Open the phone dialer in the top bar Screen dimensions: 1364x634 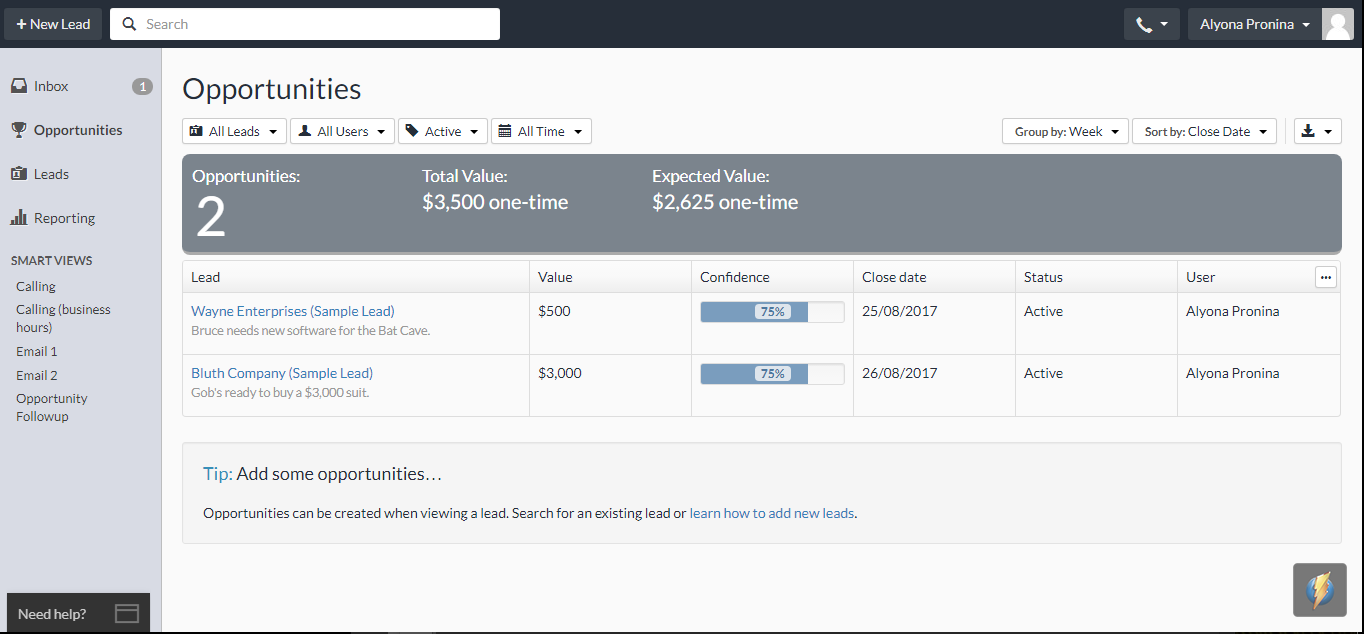(1150, 23)
